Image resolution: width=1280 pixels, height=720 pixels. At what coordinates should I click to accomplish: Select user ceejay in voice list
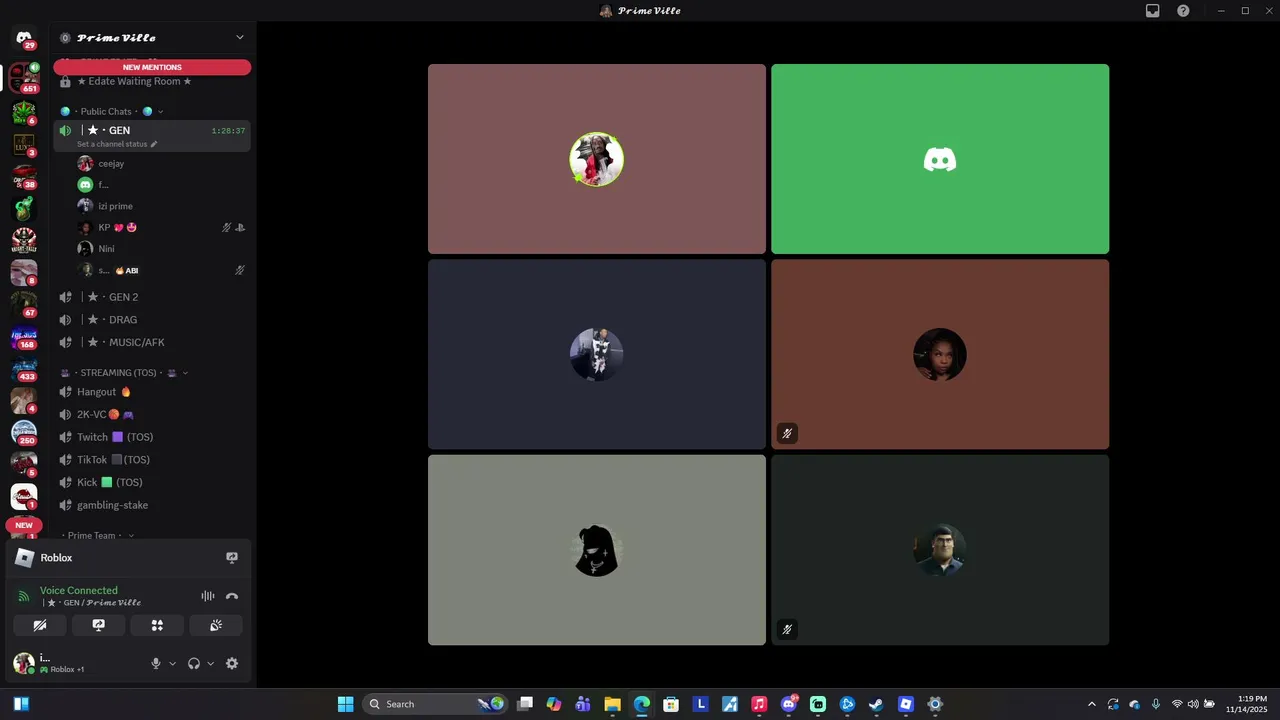[160, 164]
